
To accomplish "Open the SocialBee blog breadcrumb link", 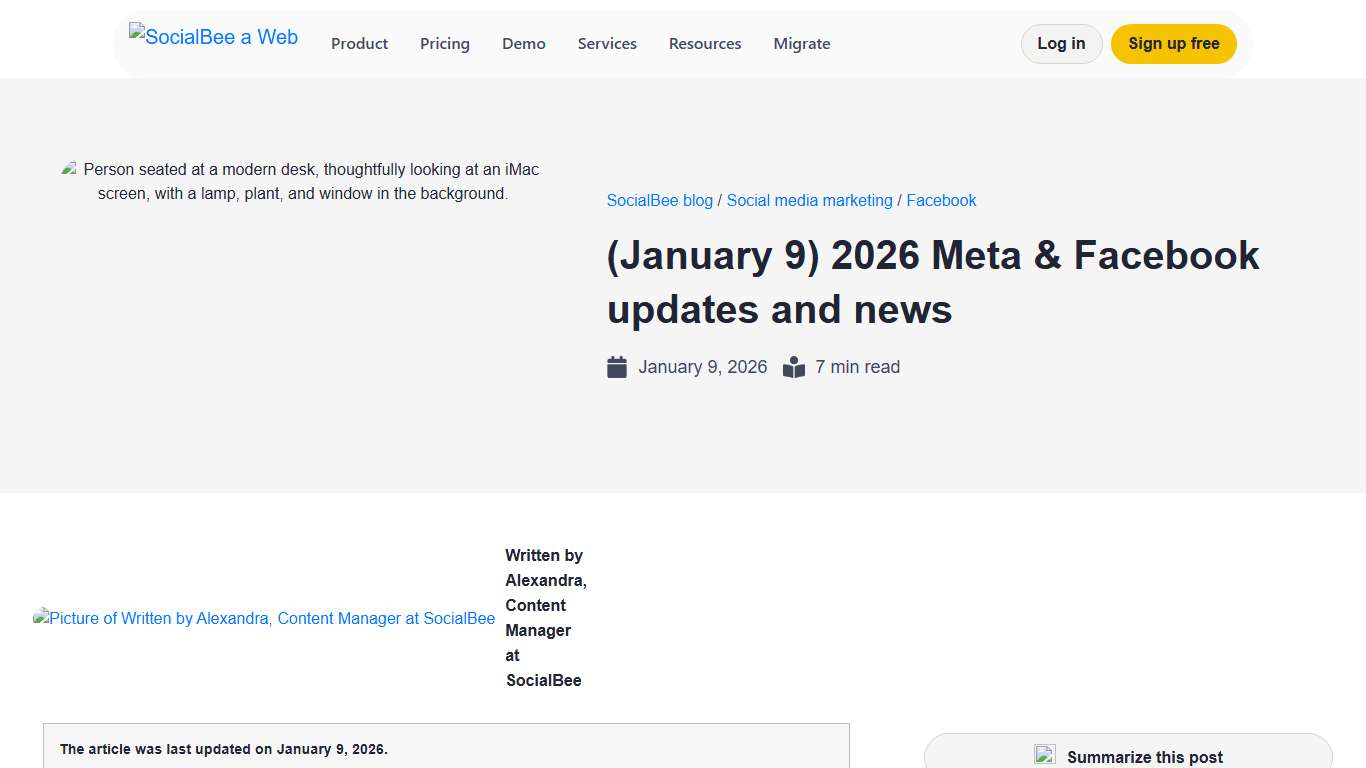I will tap(659, 200).
